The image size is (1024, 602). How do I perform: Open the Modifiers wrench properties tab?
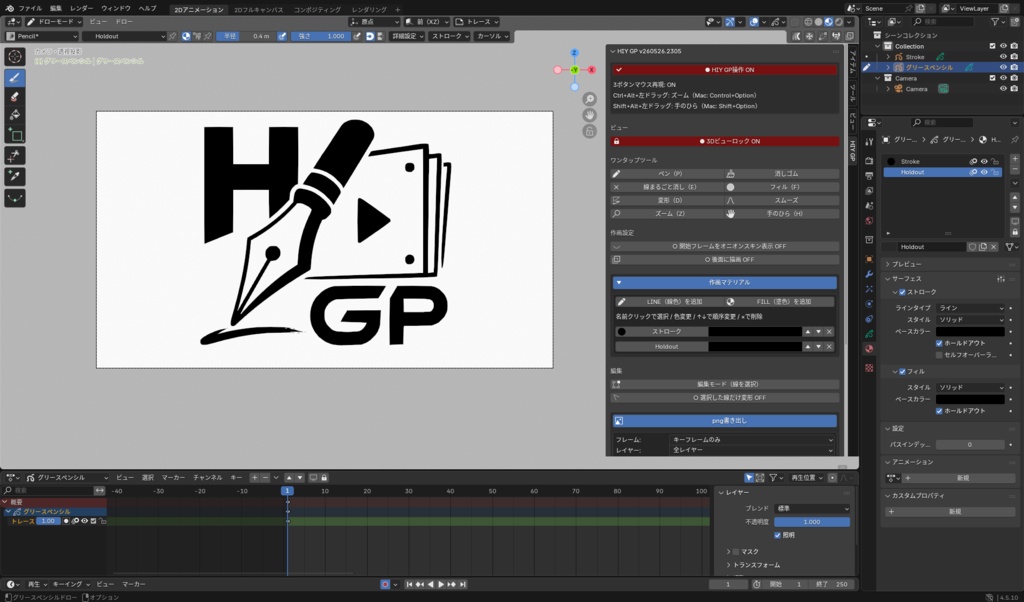click(x=869, y=274)
